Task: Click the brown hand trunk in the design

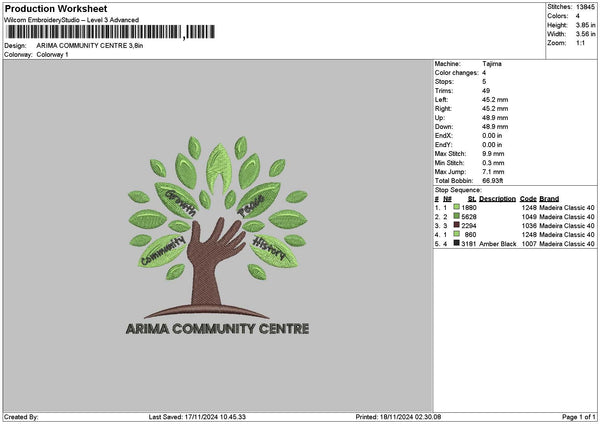Action: tap(209, 264)
